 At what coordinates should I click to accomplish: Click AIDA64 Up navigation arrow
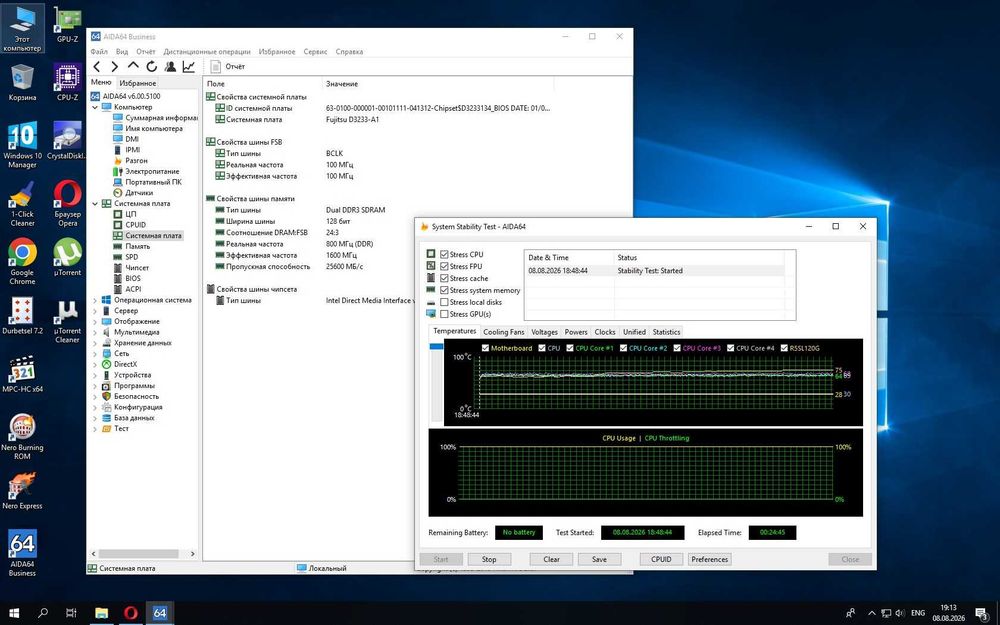tap(133, 66)
